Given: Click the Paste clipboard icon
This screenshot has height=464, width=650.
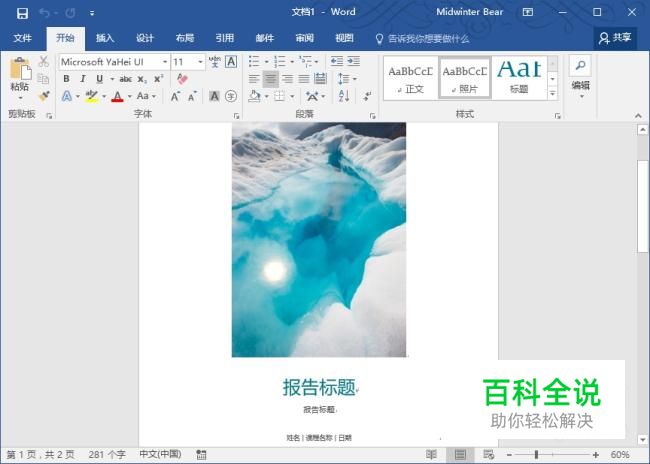Looking at the screenshot, I should 19,68.
